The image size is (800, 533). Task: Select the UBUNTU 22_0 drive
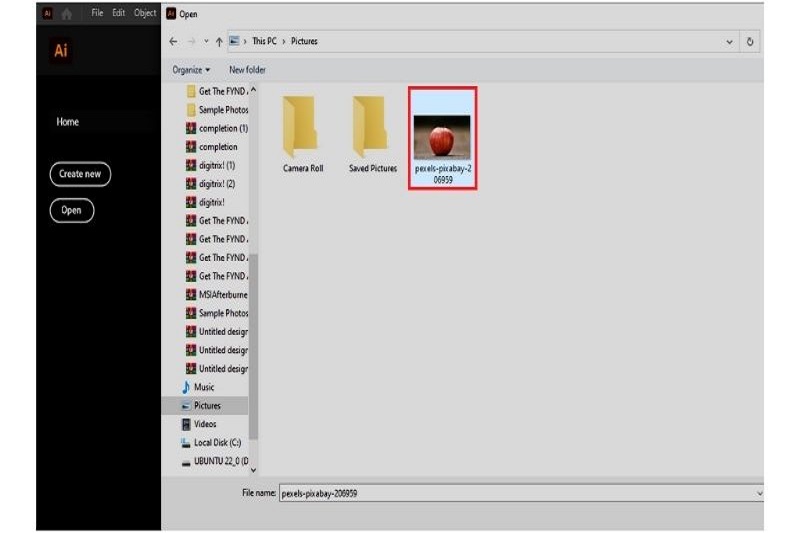coord(215,461)
